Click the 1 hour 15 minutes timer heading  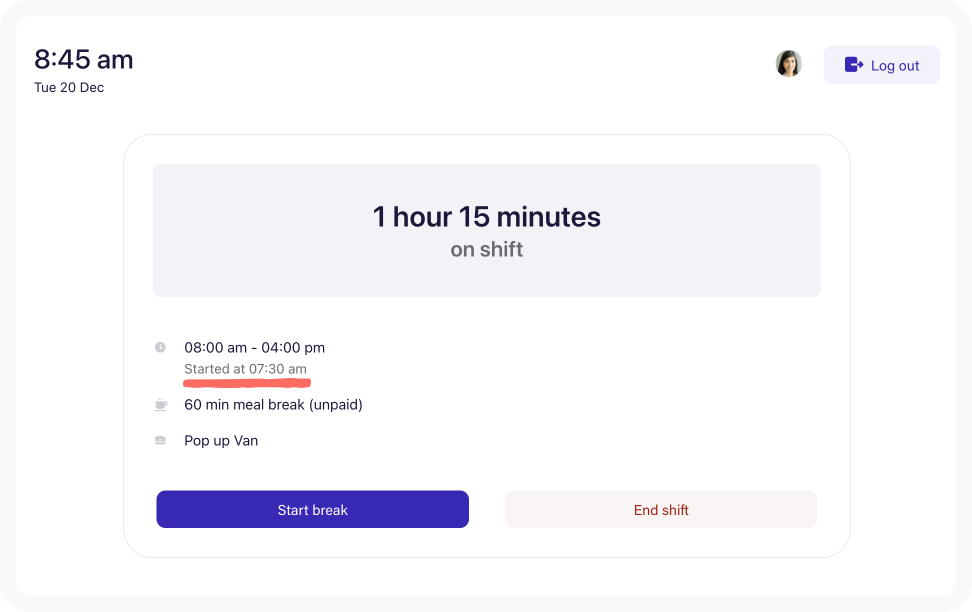point(487,217)
